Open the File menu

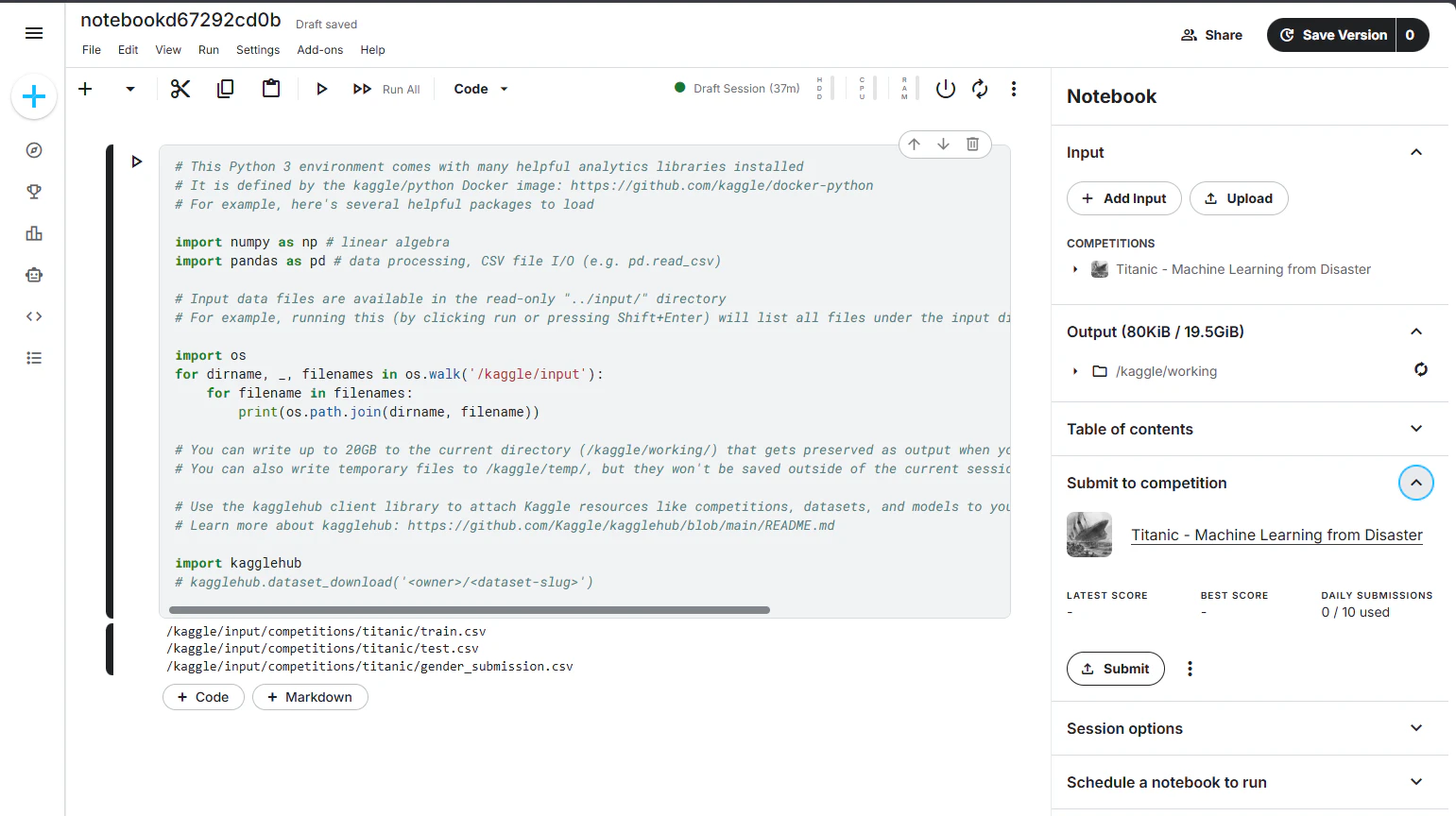(92, 50)
